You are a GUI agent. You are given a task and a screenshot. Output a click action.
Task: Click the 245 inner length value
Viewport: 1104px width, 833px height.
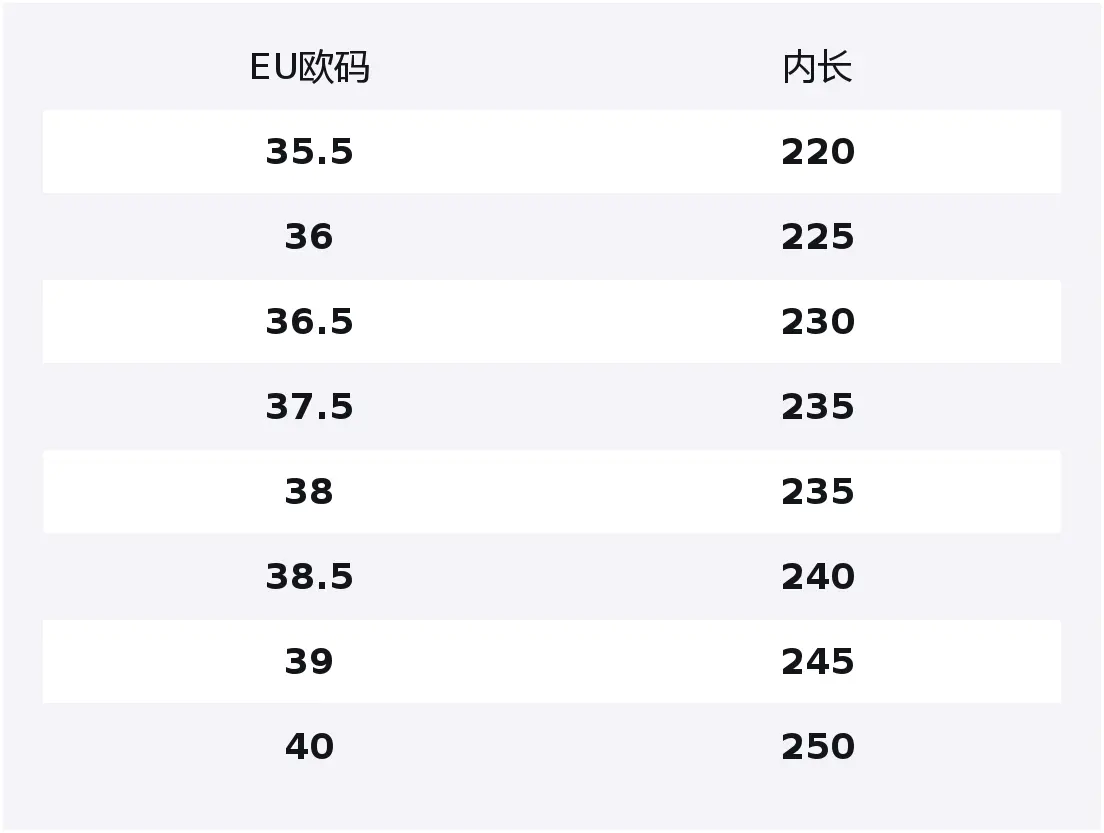coord(817,662)
